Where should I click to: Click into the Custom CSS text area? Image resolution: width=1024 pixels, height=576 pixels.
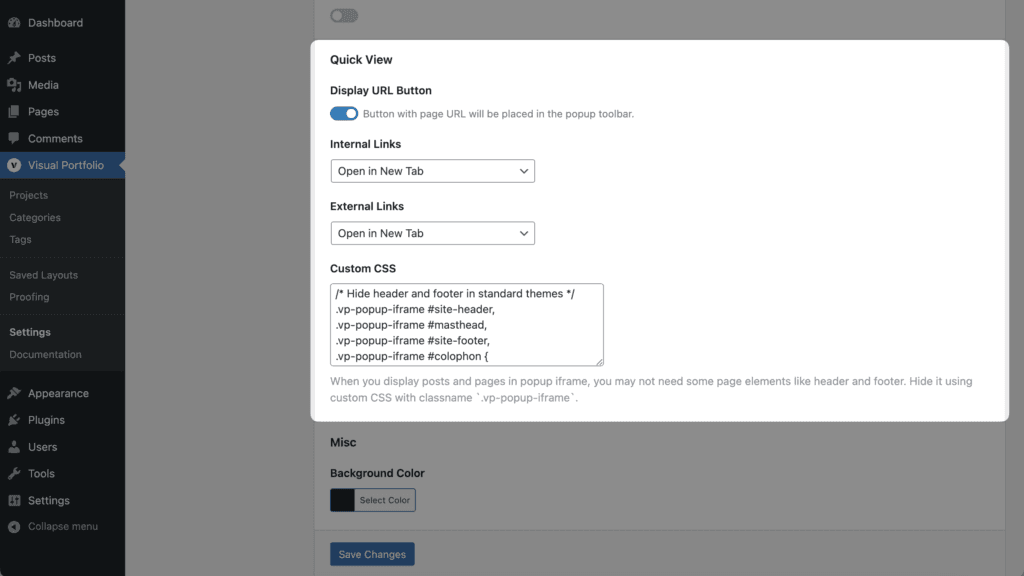pyautogui.click(x=467, y=325)
